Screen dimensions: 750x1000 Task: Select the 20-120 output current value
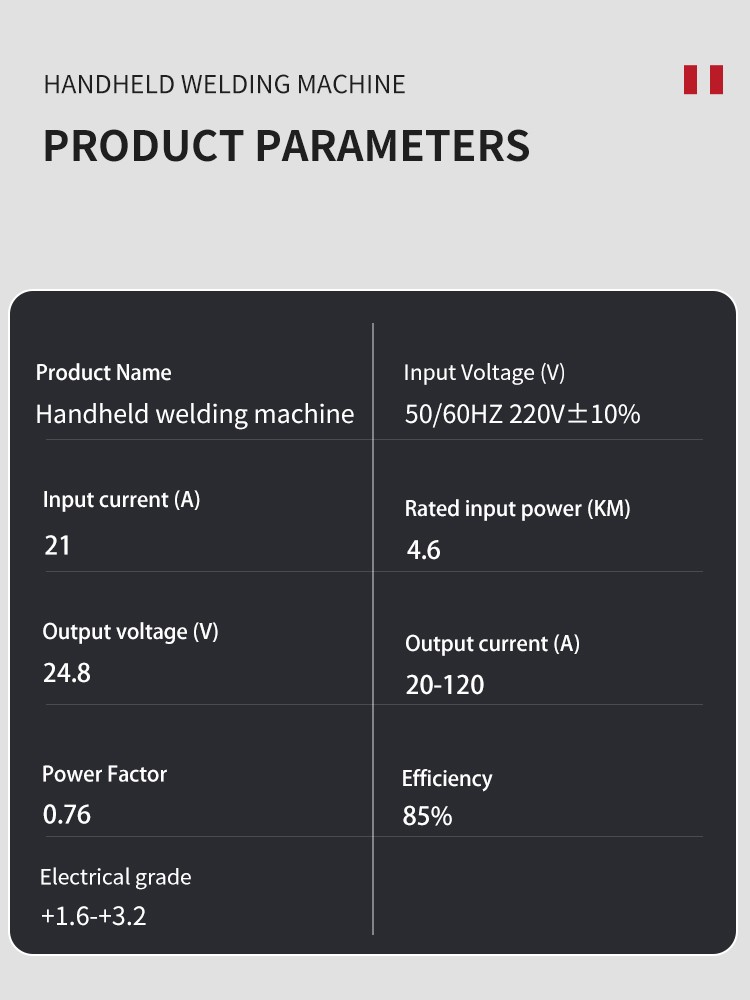pyautogui.click(x=444, y=685)
